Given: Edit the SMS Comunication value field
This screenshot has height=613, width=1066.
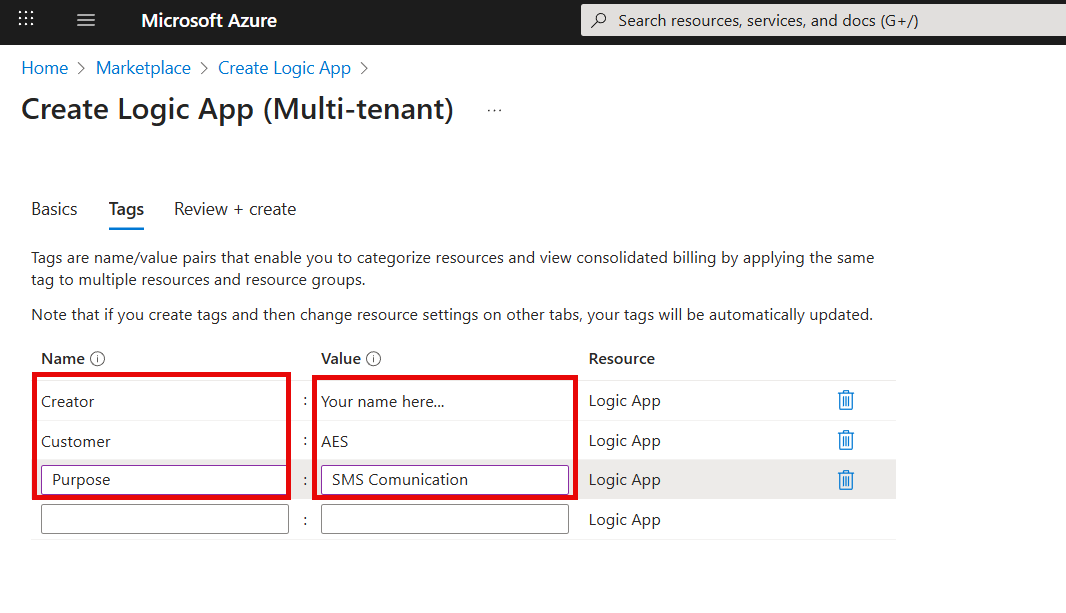Looking at the screenshot, I should tap(444, 480).
